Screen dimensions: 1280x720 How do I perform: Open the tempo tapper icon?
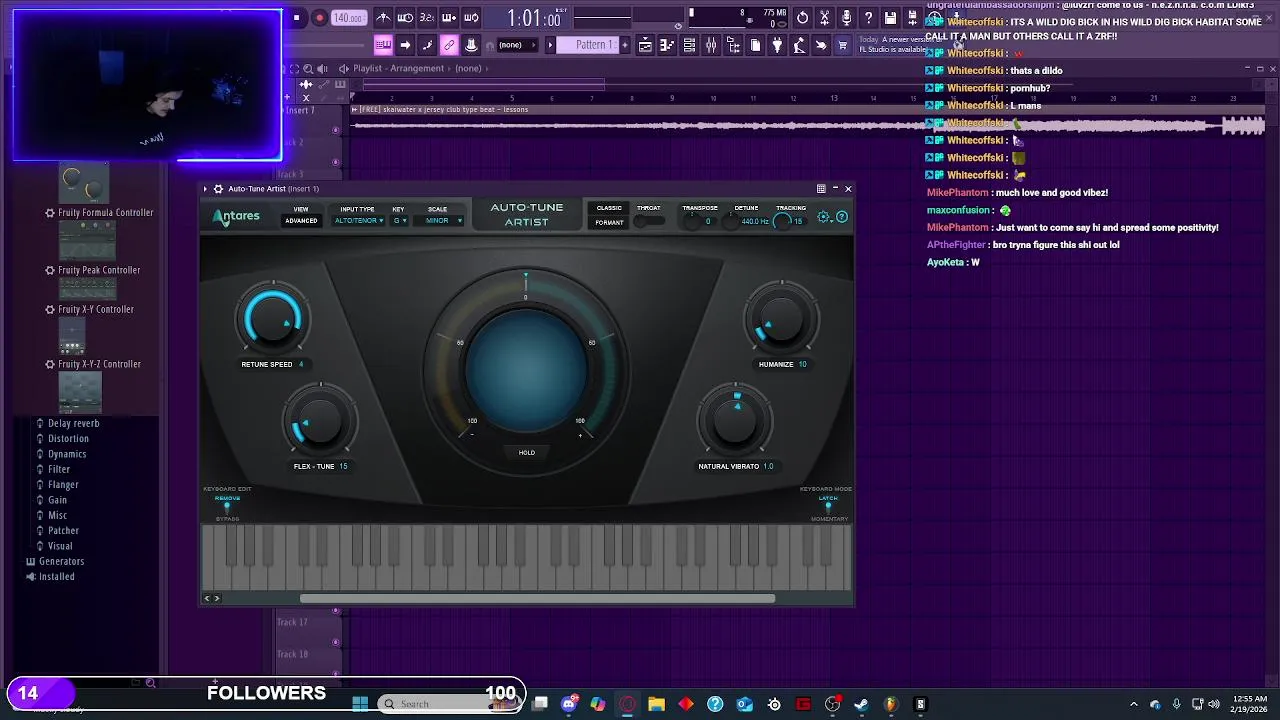click(x=799, y=45)
